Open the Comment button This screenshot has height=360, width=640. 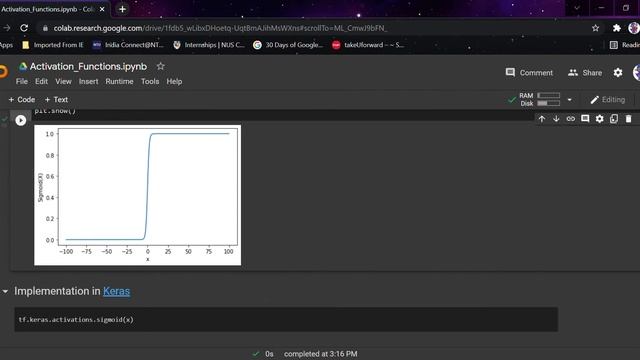529,73
